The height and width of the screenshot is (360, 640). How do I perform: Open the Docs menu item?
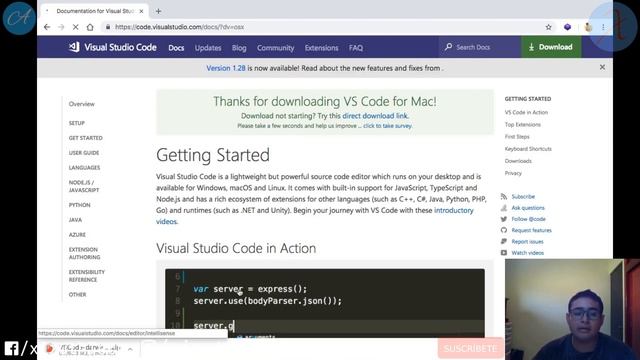pyautogui.click(x=176, y=48)
